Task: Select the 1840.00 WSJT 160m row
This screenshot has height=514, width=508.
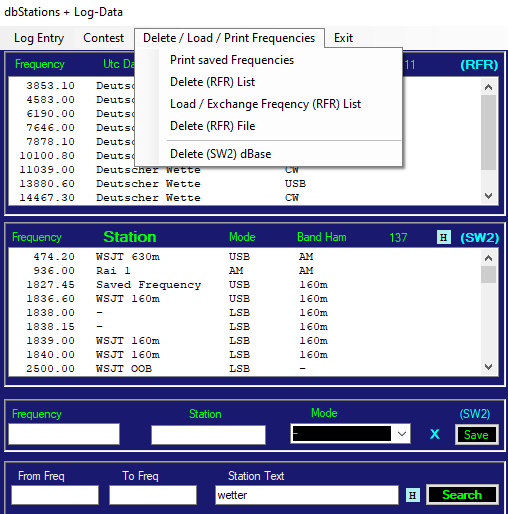Action: (245, 355)
